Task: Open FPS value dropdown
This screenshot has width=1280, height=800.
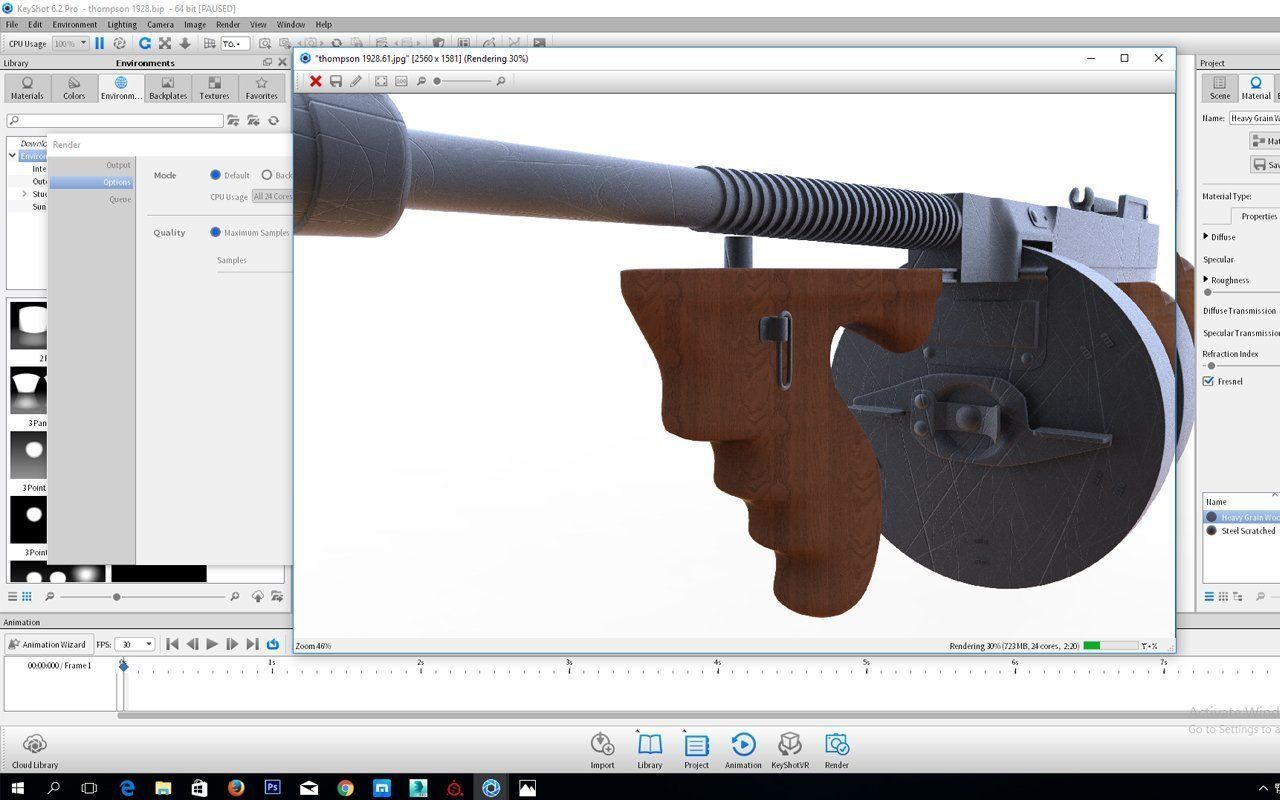Action: tap(136, 644)
